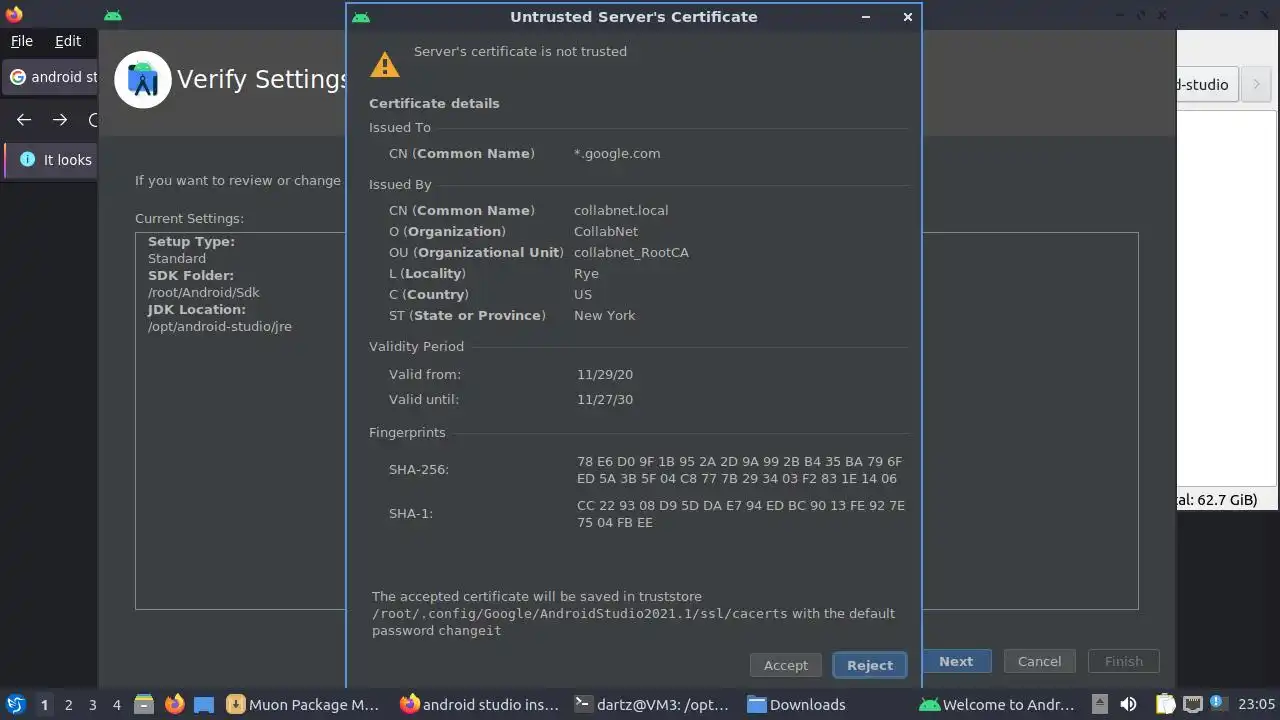The height and width of the screenshot is (720, 1280).
Task: Click the *.google.com common name value
Action: 617,154
